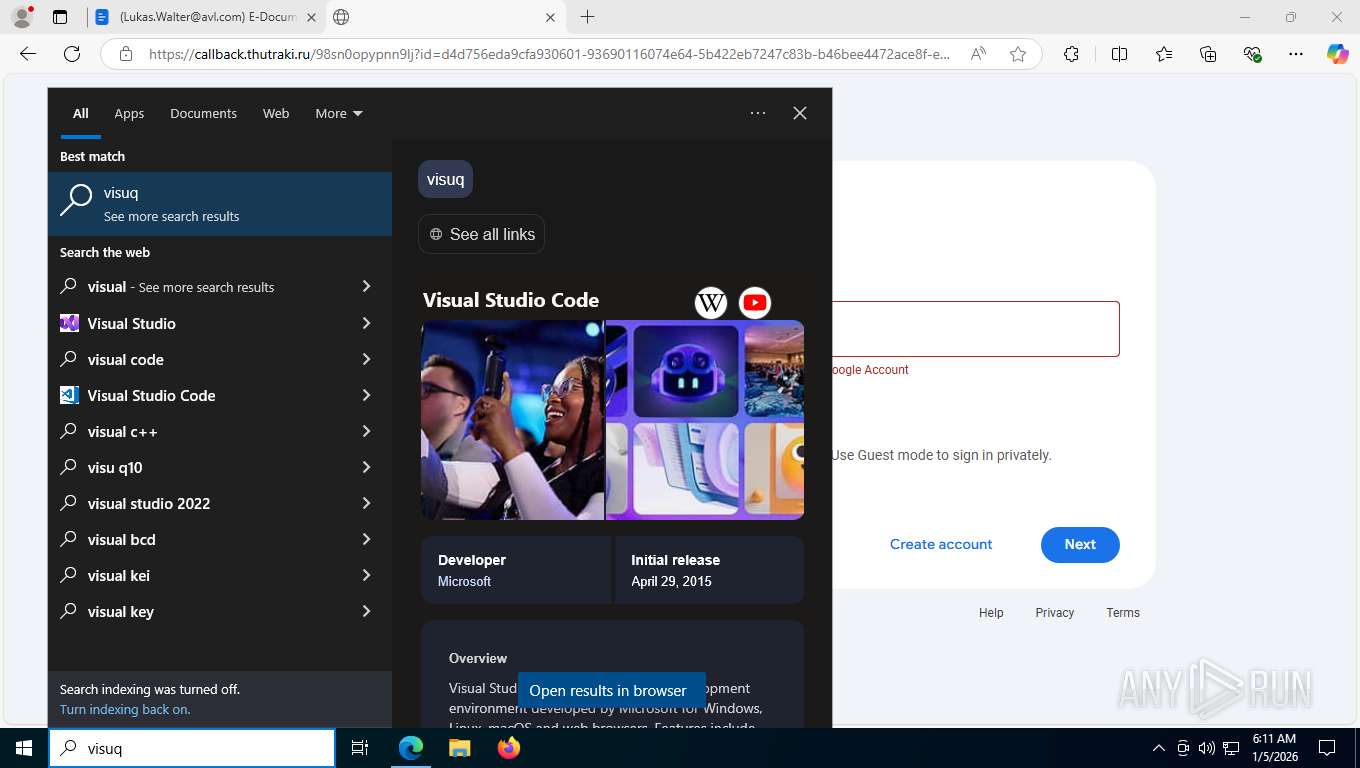1360x768 pixels.
Task: Open the Split screen icon
Action: tap(1119, 54)
